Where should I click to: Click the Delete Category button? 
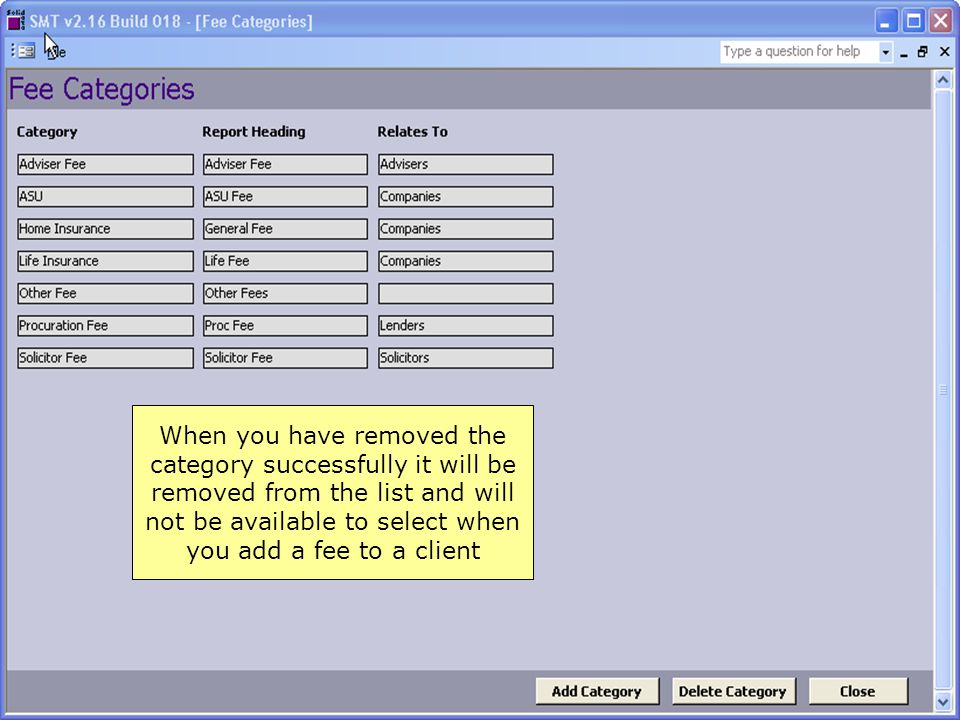coord(733,691)
